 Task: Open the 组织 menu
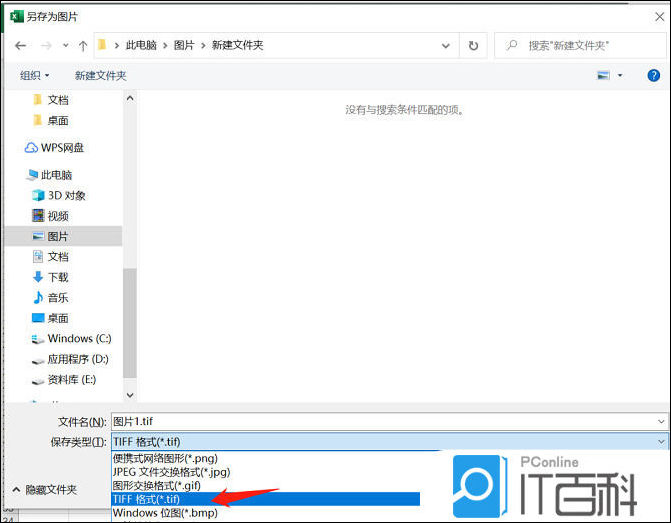34,76
